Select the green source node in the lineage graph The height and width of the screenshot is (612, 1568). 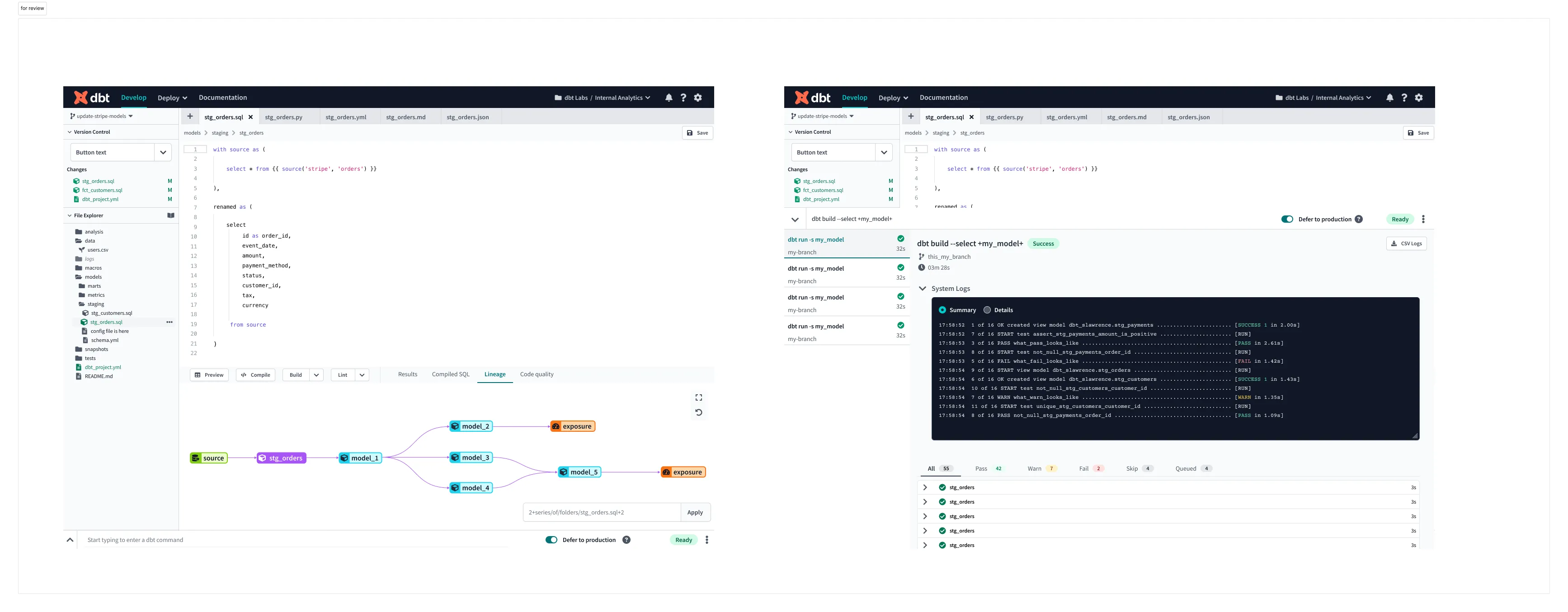(x=209, y=458)
